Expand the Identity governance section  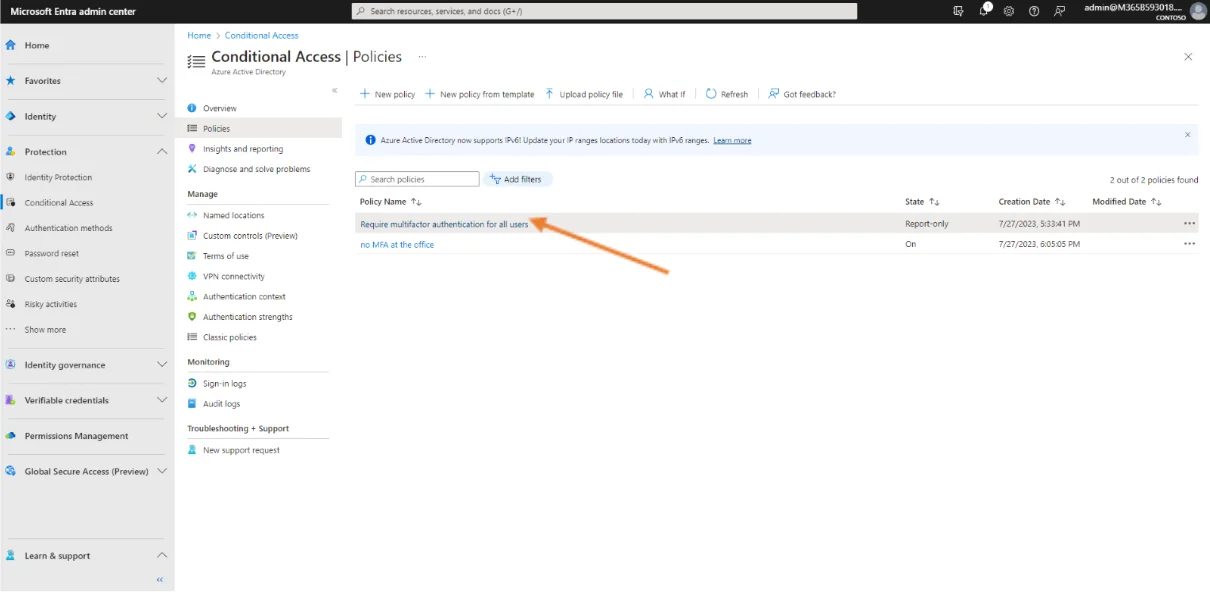(x=162, y=365)
